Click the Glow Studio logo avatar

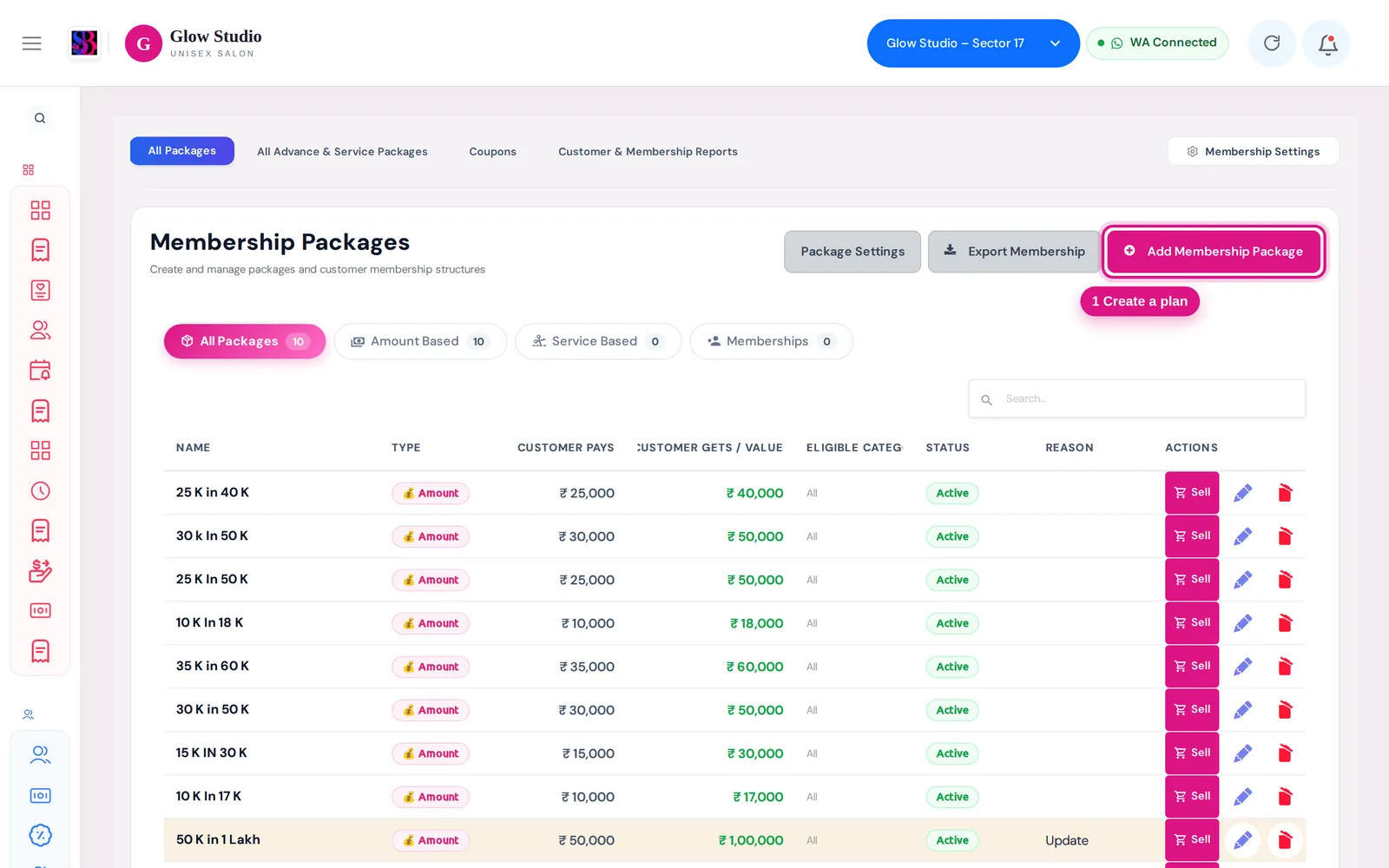tap(143, 43)
